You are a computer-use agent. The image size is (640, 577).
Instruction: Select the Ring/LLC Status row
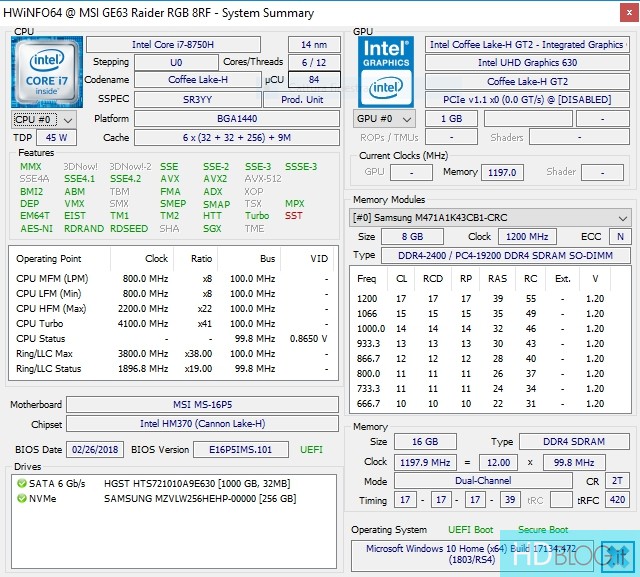click(x=173, y=368)
